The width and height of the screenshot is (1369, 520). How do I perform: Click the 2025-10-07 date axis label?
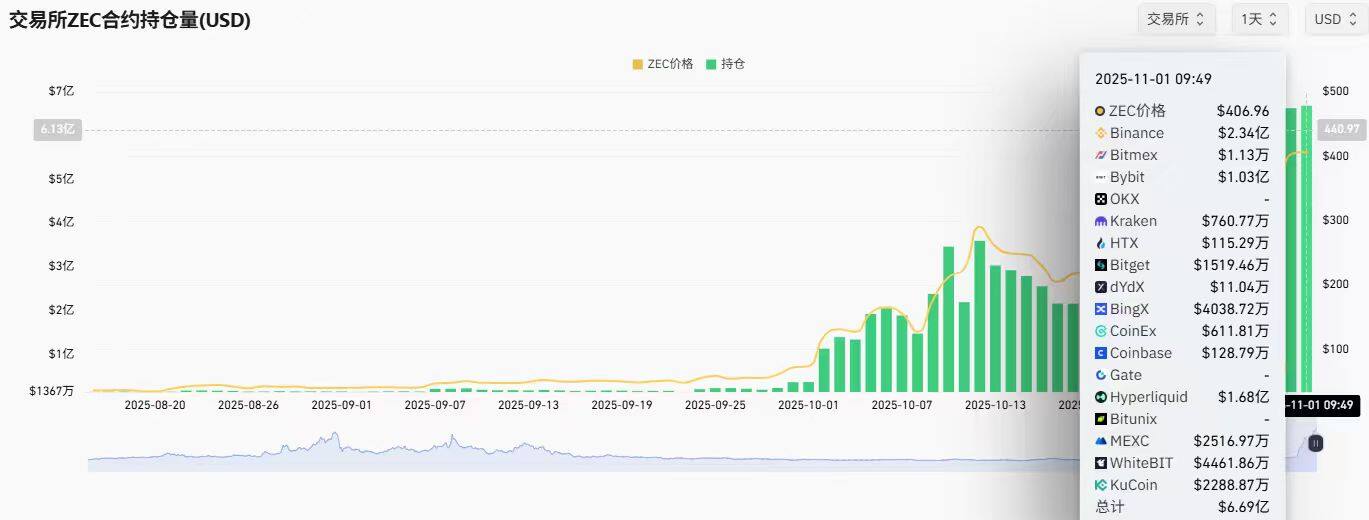pos(903,405)
